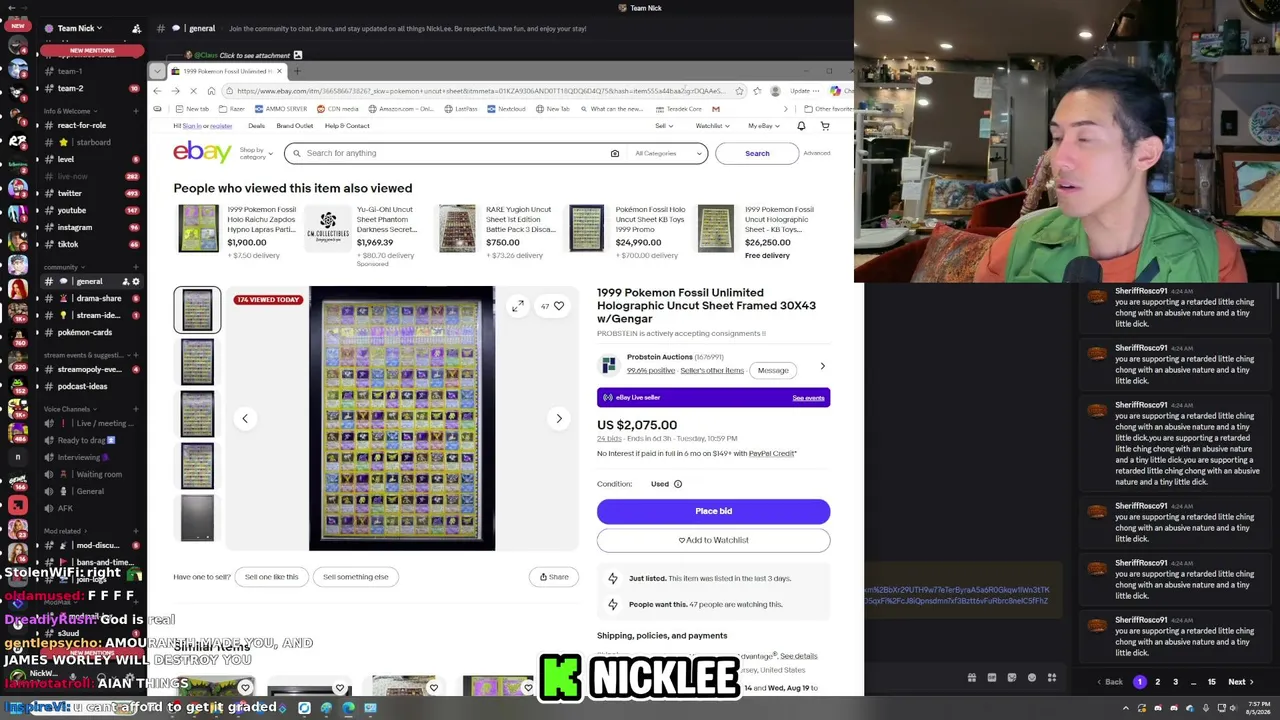Go back in the browser
1280x720 pixels.
coord(157,91)
